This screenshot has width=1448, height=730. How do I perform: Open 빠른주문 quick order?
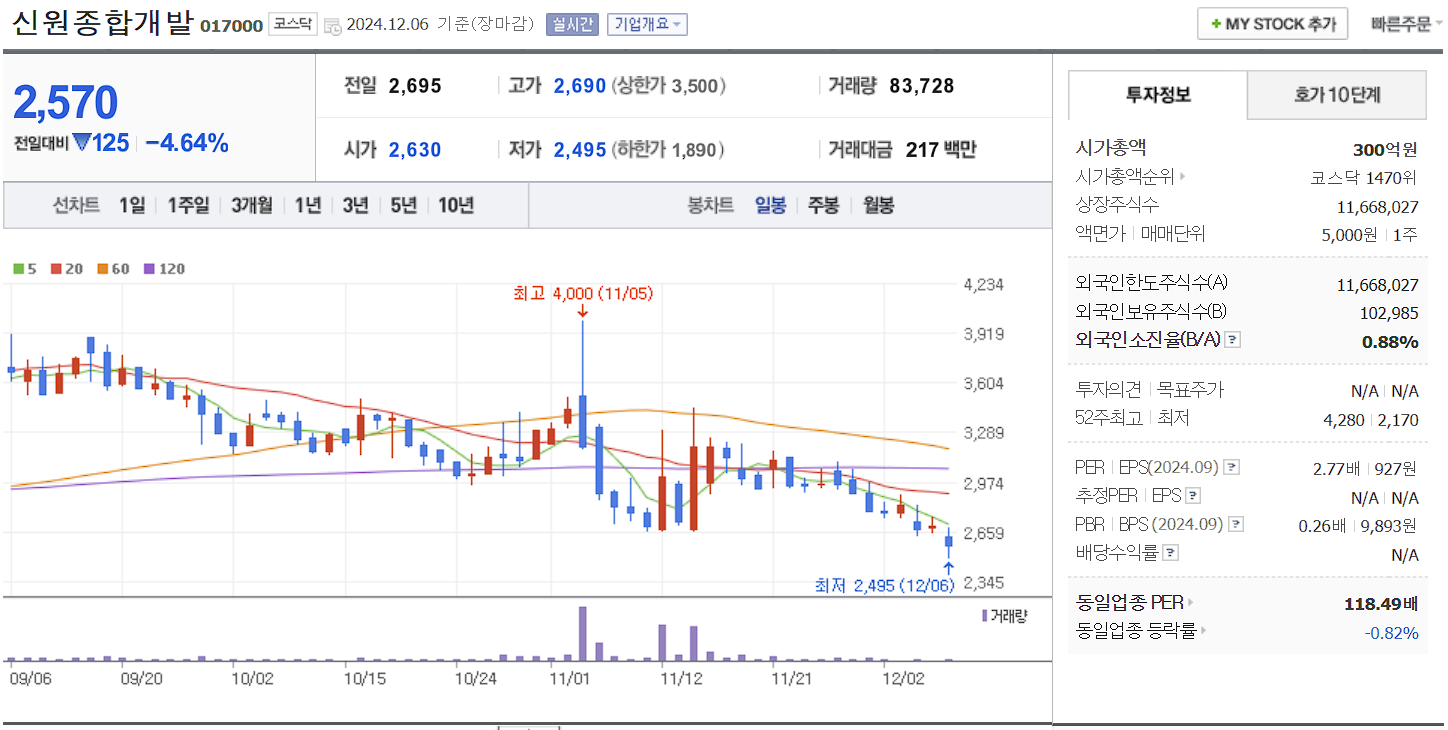coord(1400,23)
